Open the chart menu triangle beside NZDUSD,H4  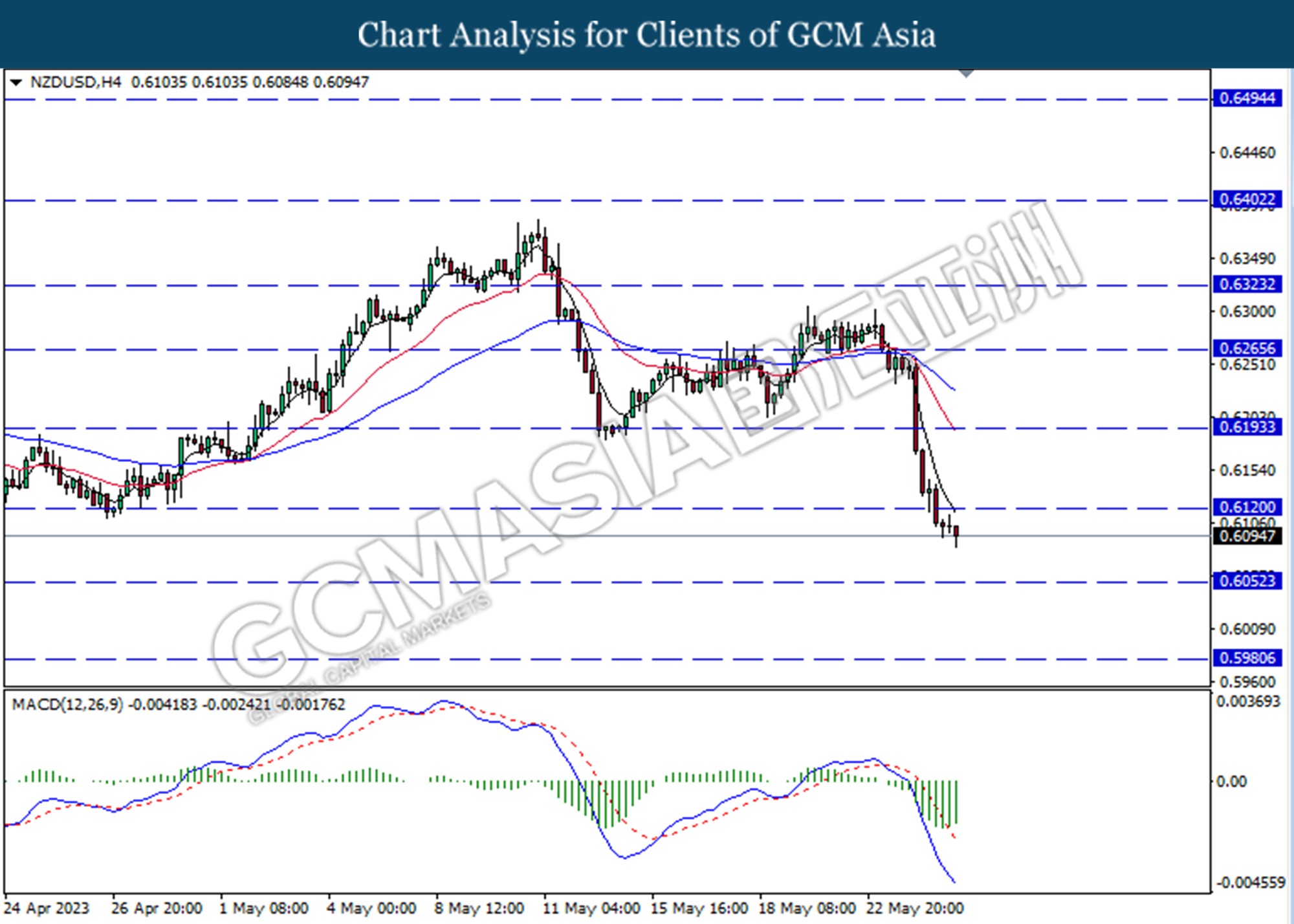[x=17, y=82]
